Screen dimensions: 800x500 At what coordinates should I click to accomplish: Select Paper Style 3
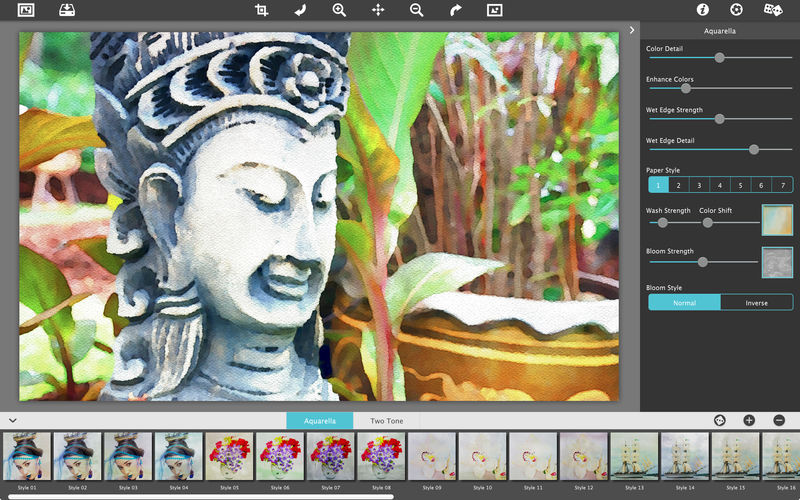(699, 185)
